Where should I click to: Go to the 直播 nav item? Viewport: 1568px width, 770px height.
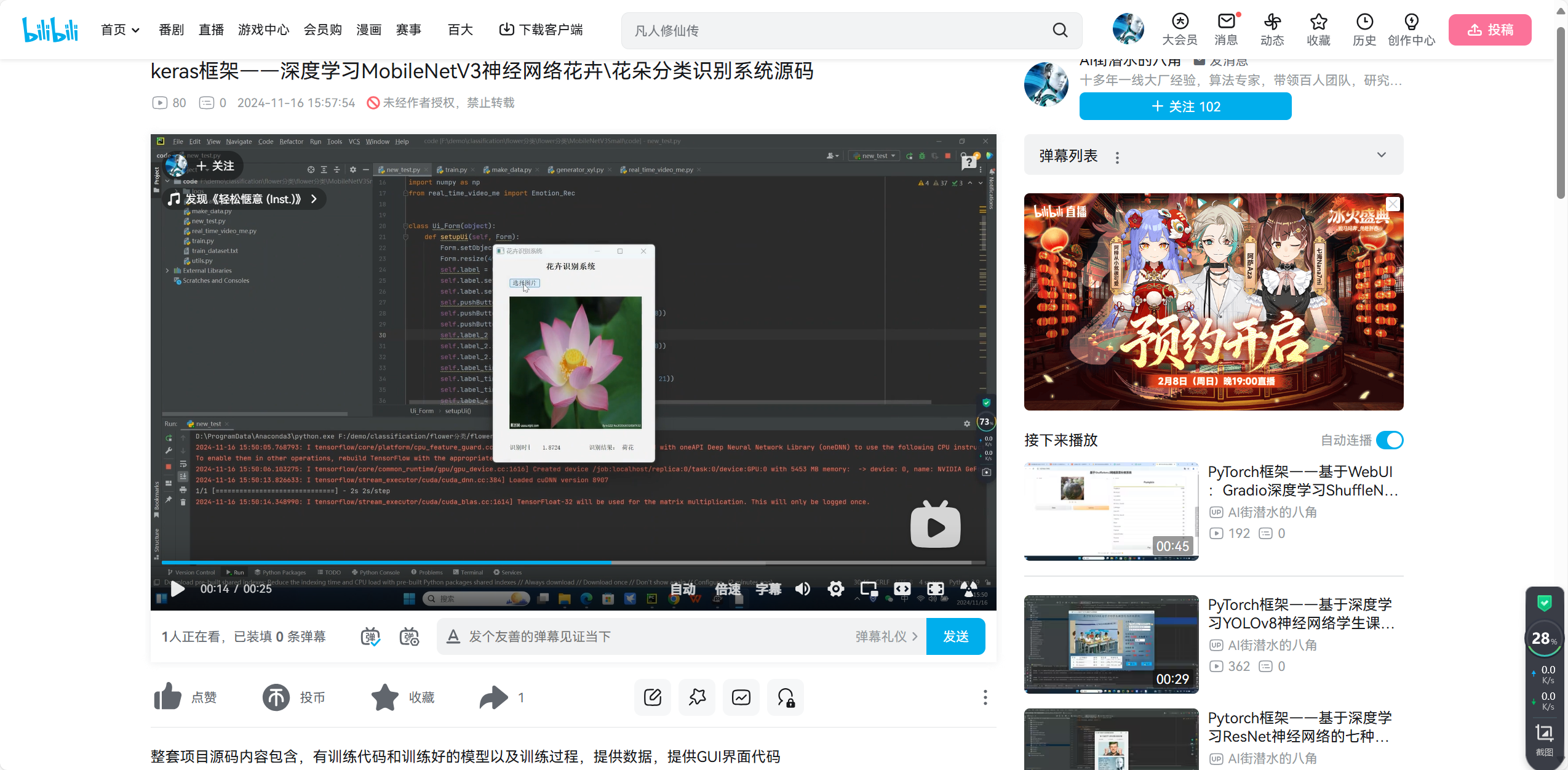[211, 30]
